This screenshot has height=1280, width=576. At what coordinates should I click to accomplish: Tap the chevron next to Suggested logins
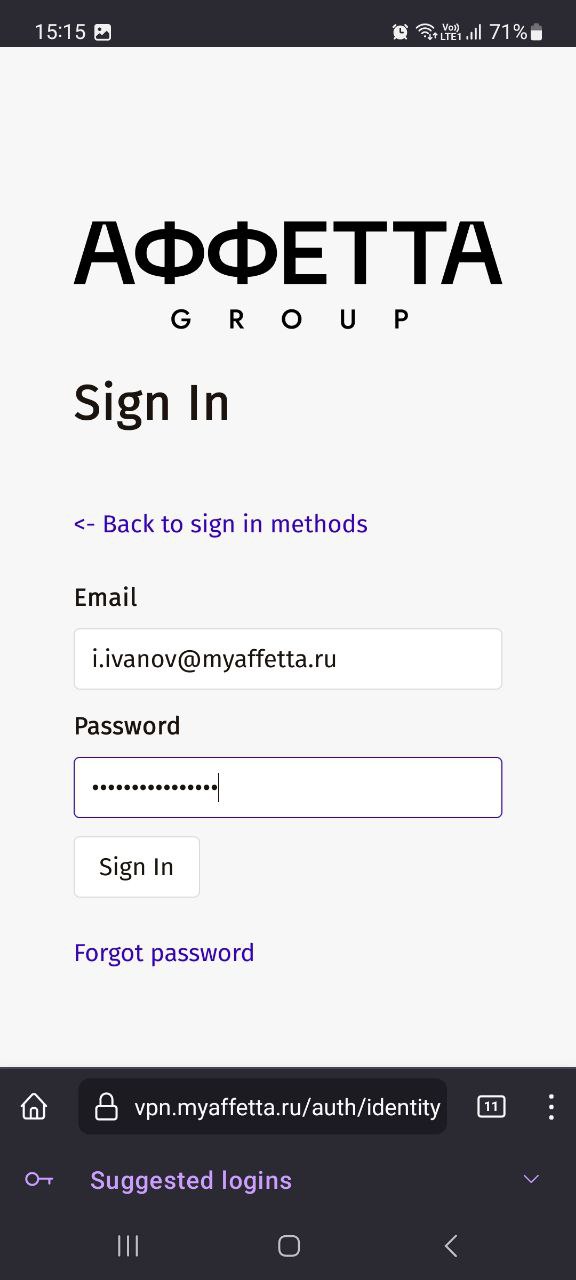point(529,1179)
